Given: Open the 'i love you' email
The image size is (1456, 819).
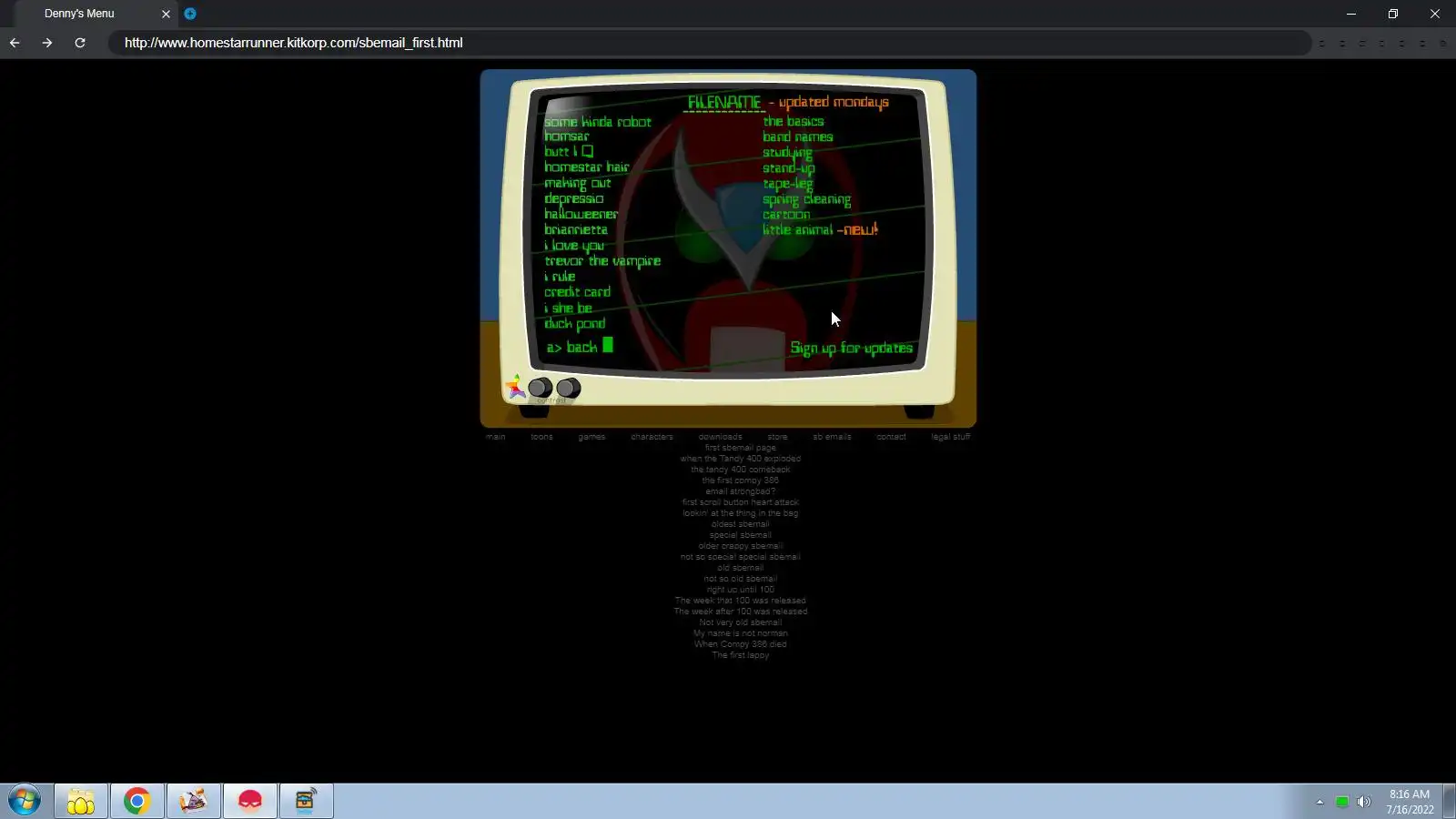Looking at the screenshot, I should click(574, 246).
